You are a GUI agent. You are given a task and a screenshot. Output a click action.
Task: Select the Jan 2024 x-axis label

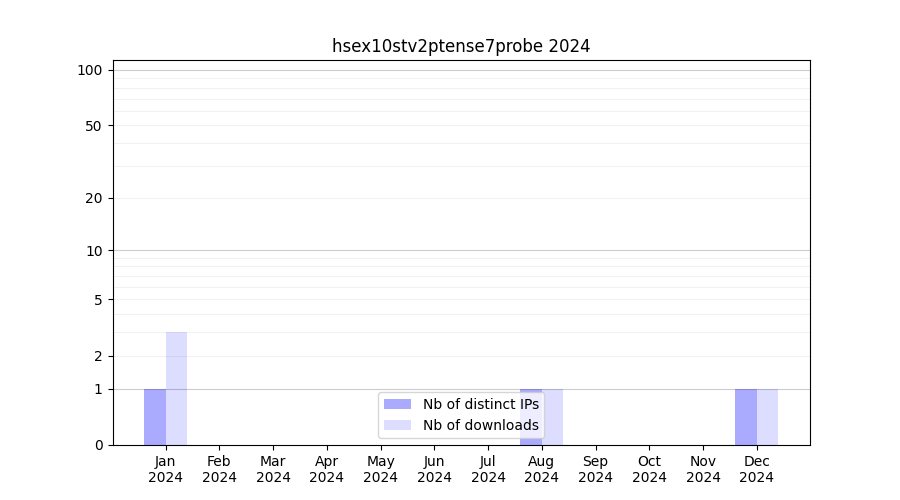click(166, 469)
